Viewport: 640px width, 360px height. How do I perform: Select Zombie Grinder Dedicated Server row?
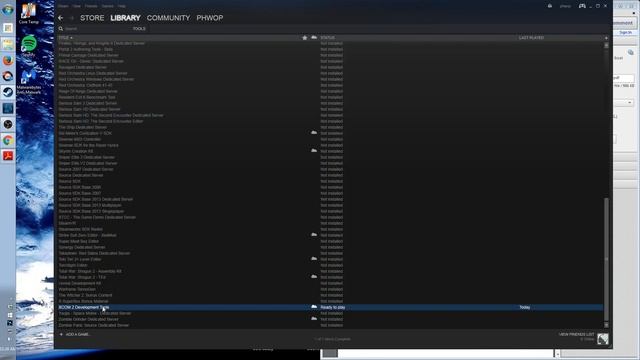tap(330, 319)
